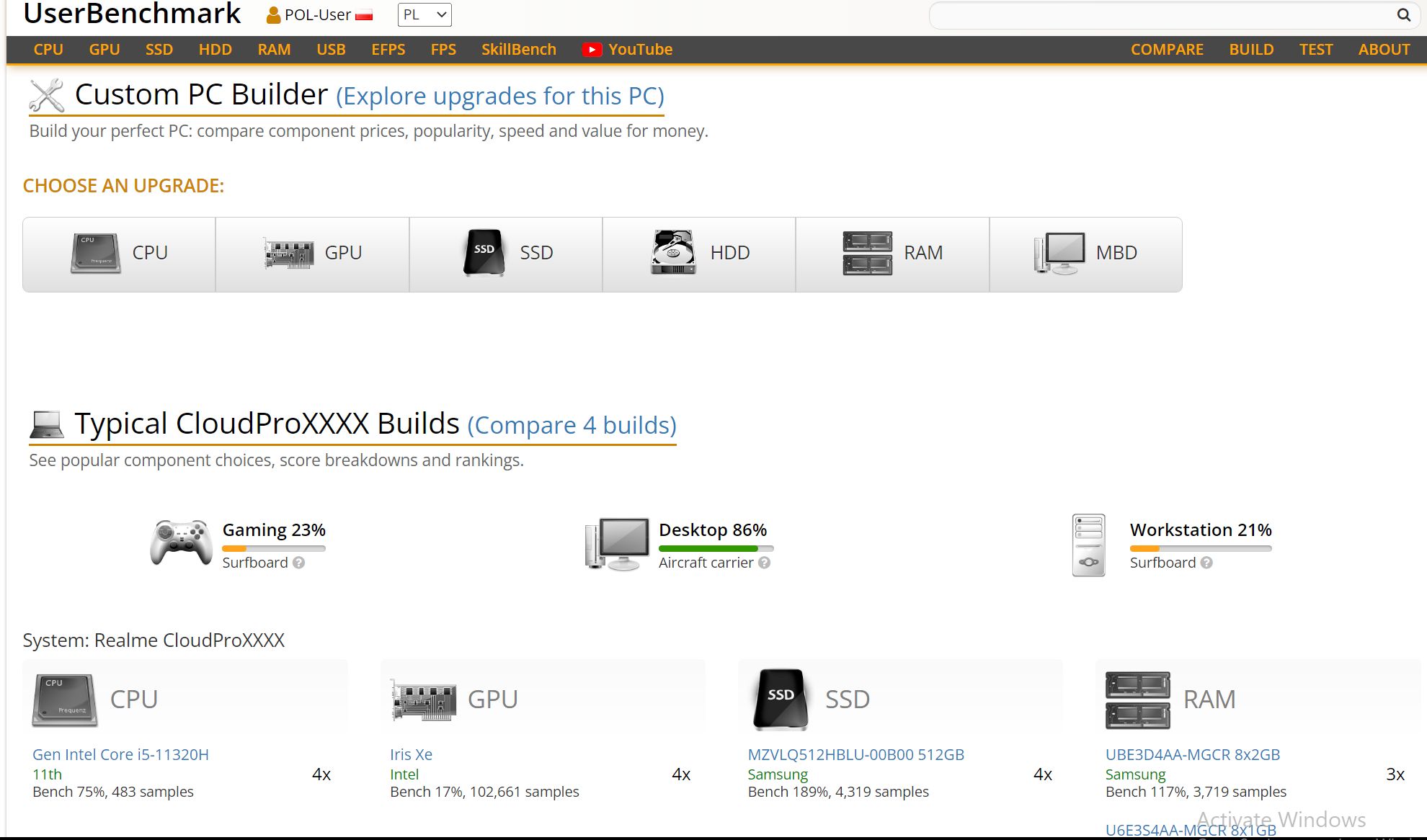The height and width of the screenshot is (840, 1427).
Task: Open the PL country dropdown
Action: pos(424,14)
